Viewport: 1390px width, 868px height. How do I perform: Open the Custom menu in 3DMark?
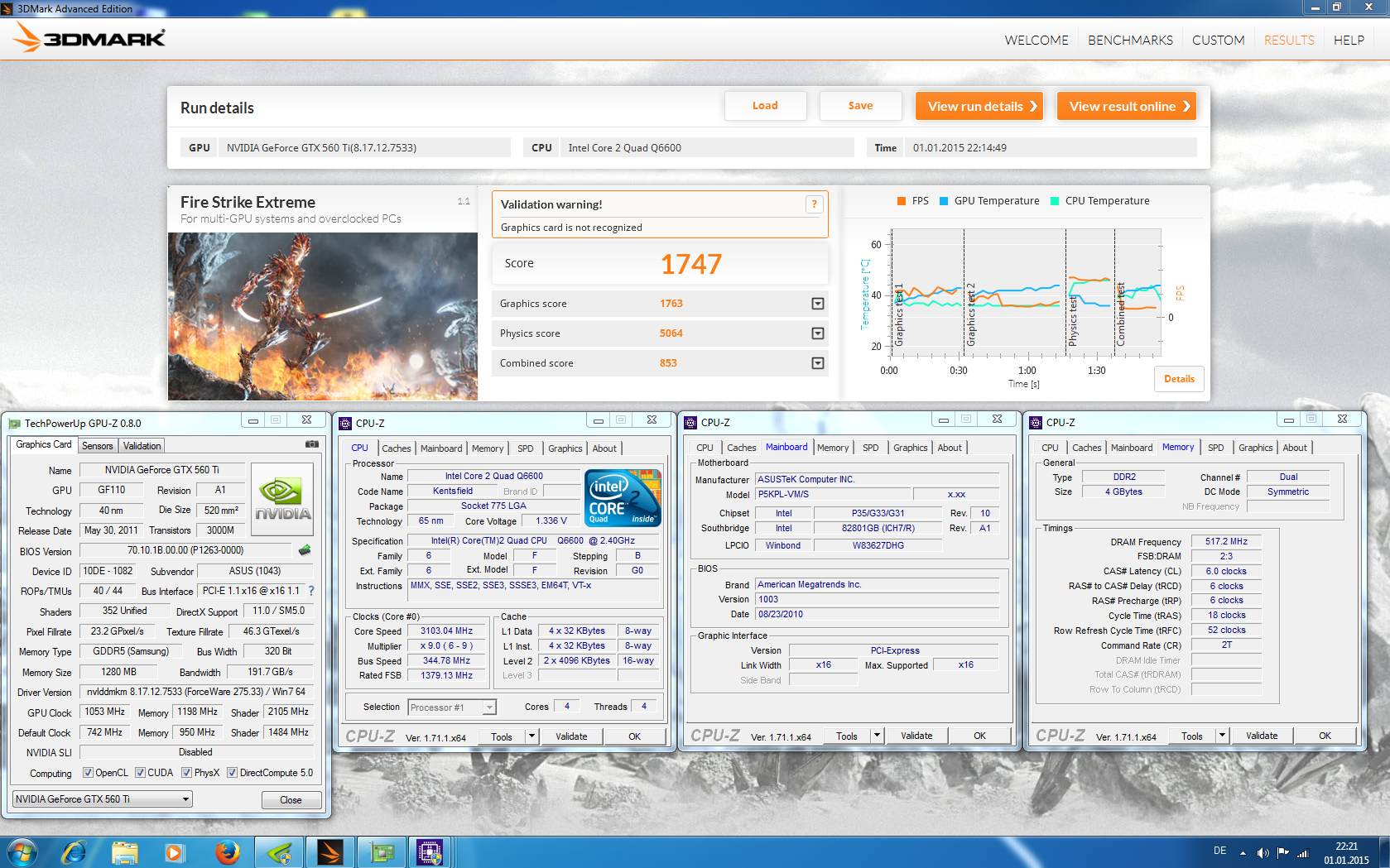1218,40
